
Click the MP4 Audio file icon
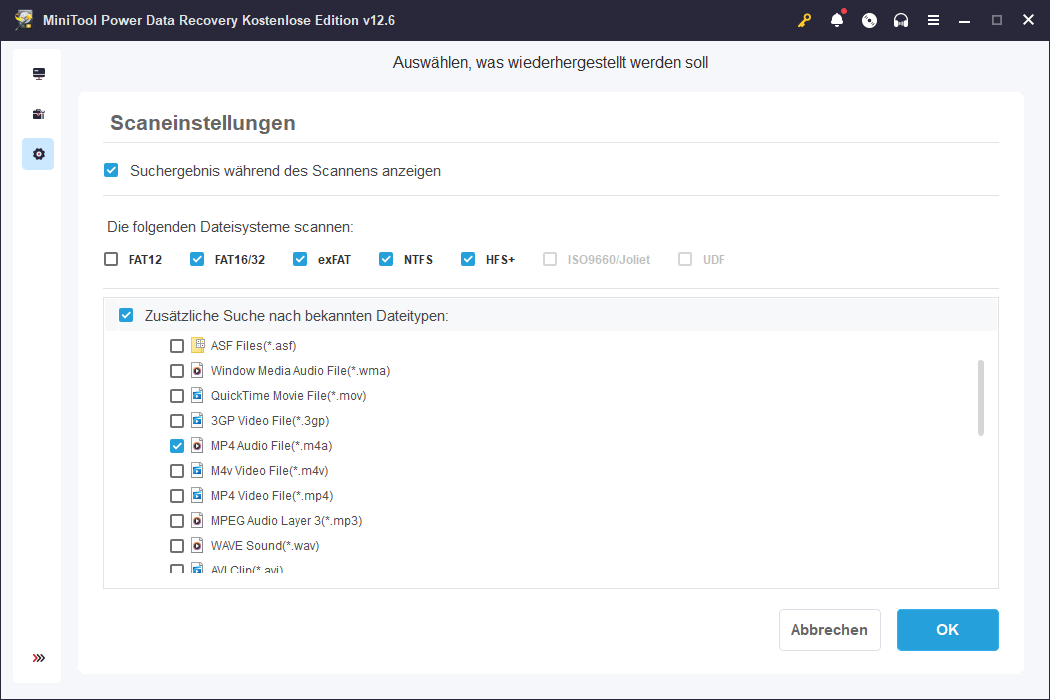point(198,445)
